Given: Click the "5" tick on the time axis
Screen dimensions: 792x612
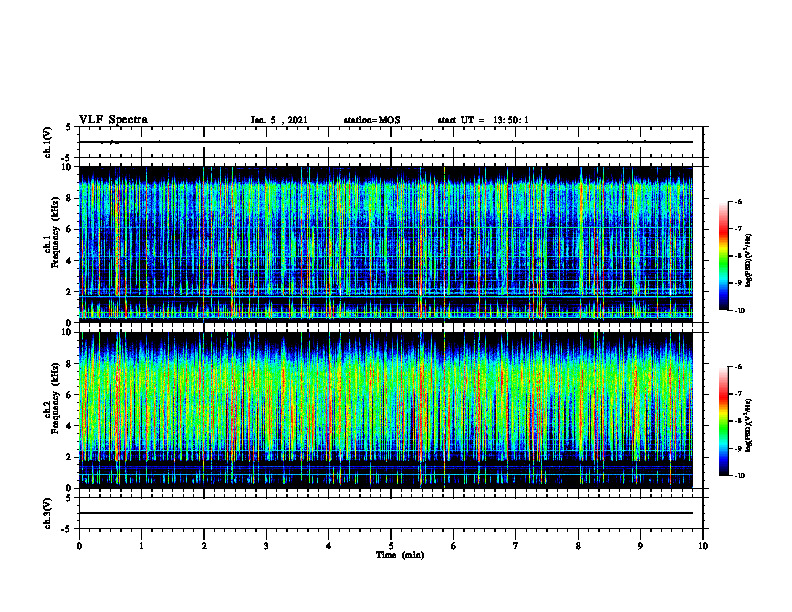Looking at the screenshot, I should tap(391, 546).
